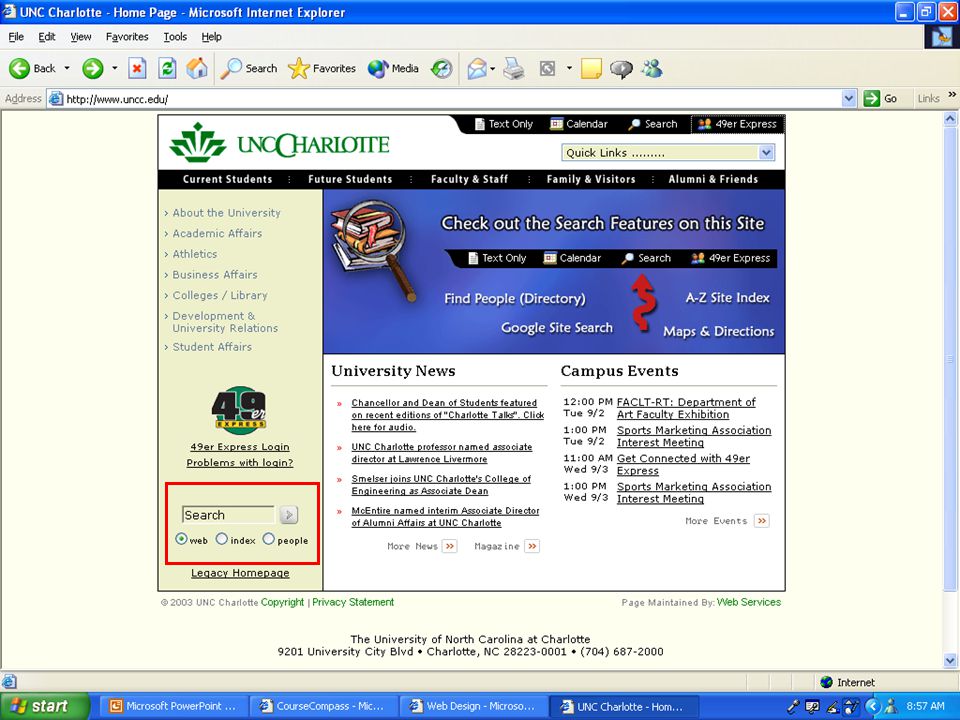Image resolution: width=960 pixels, height=720 pixels.
Task: Open About the University link
Action: tap(227, 212)
